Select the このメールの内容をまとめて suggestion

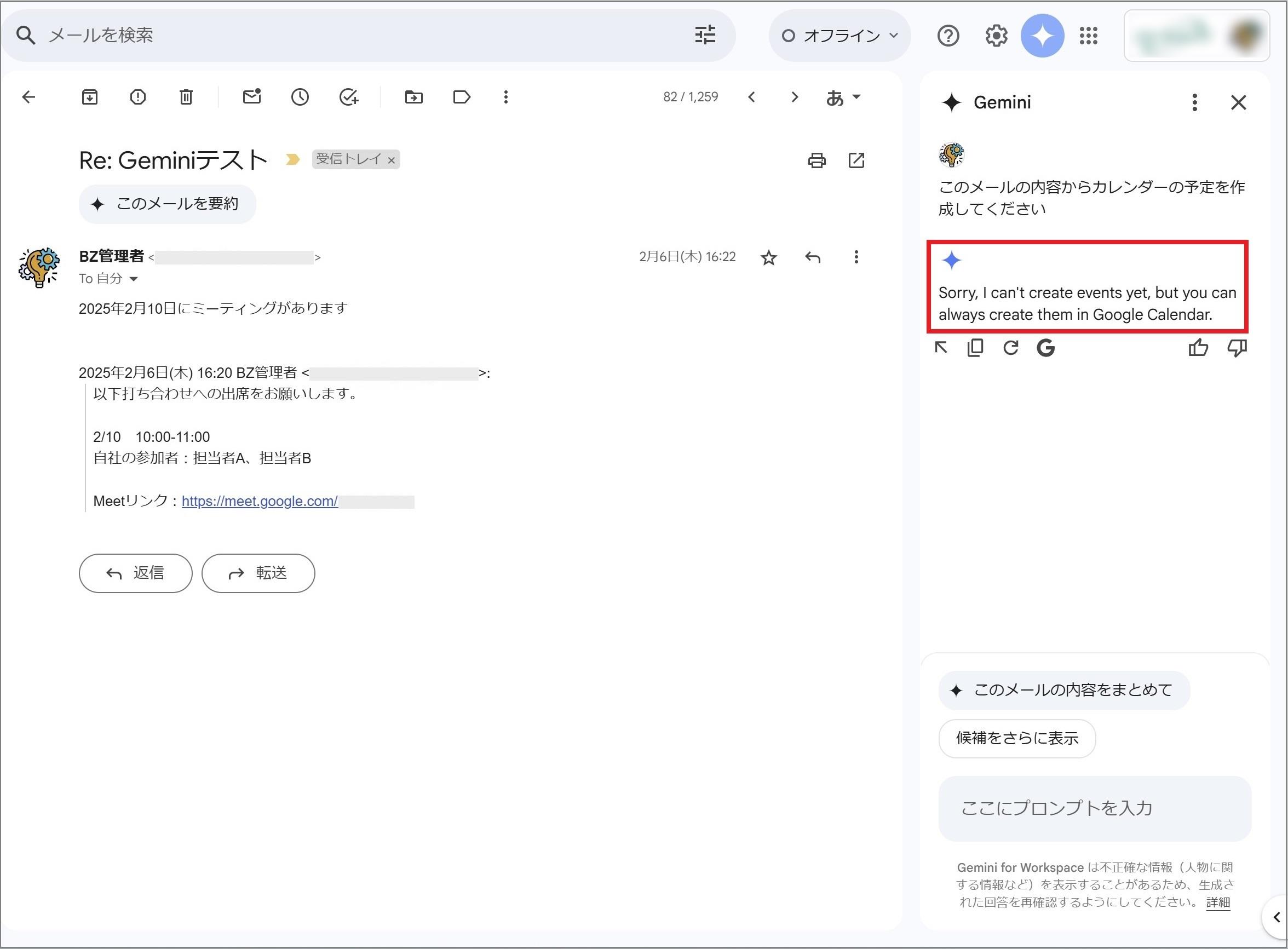point(1064,691)
